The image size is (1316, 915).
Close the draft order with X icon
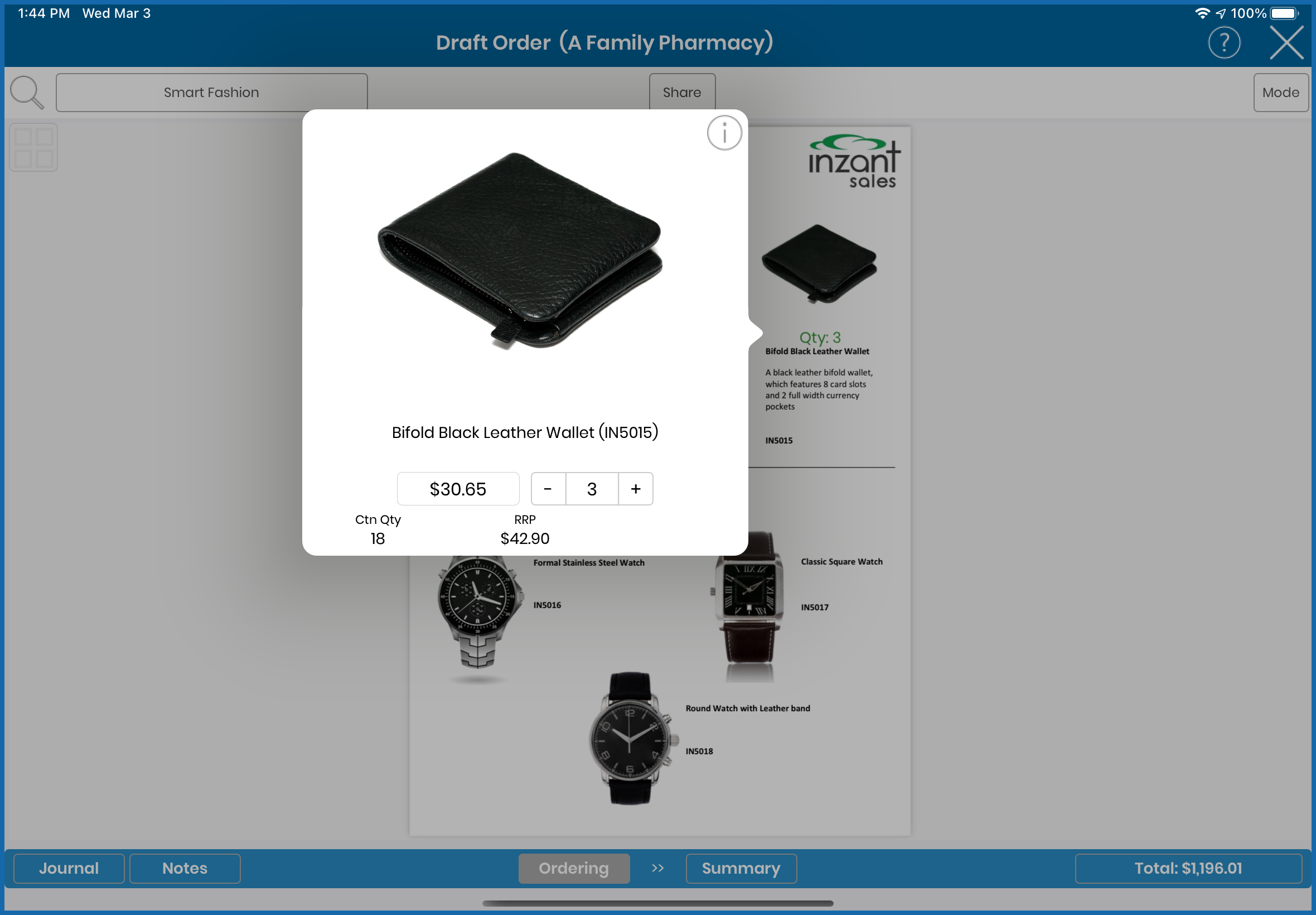1286,43
